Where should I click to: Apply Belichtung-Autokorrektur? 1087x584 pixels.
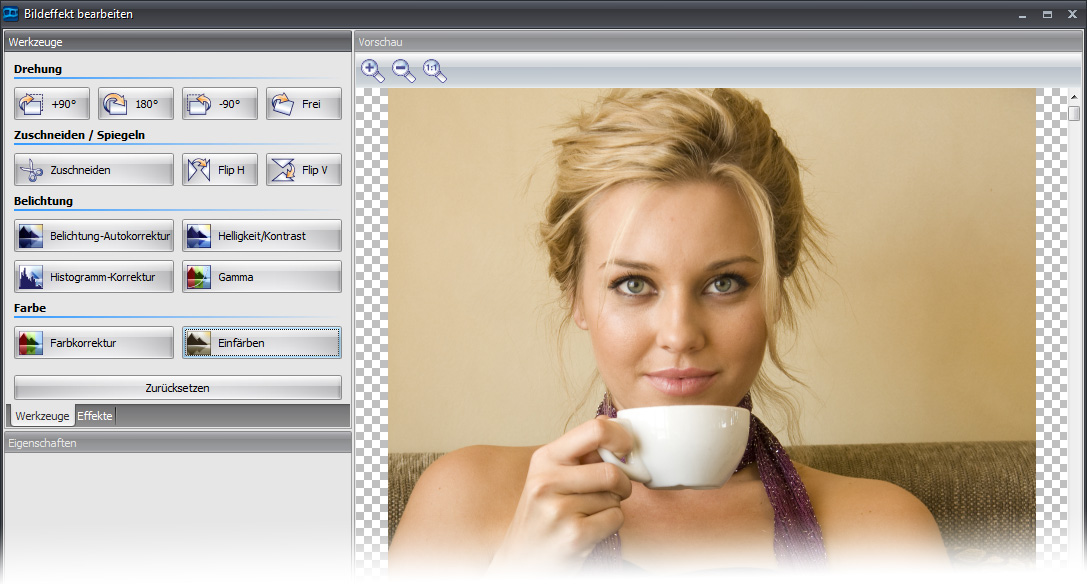(x=94, y=236)
